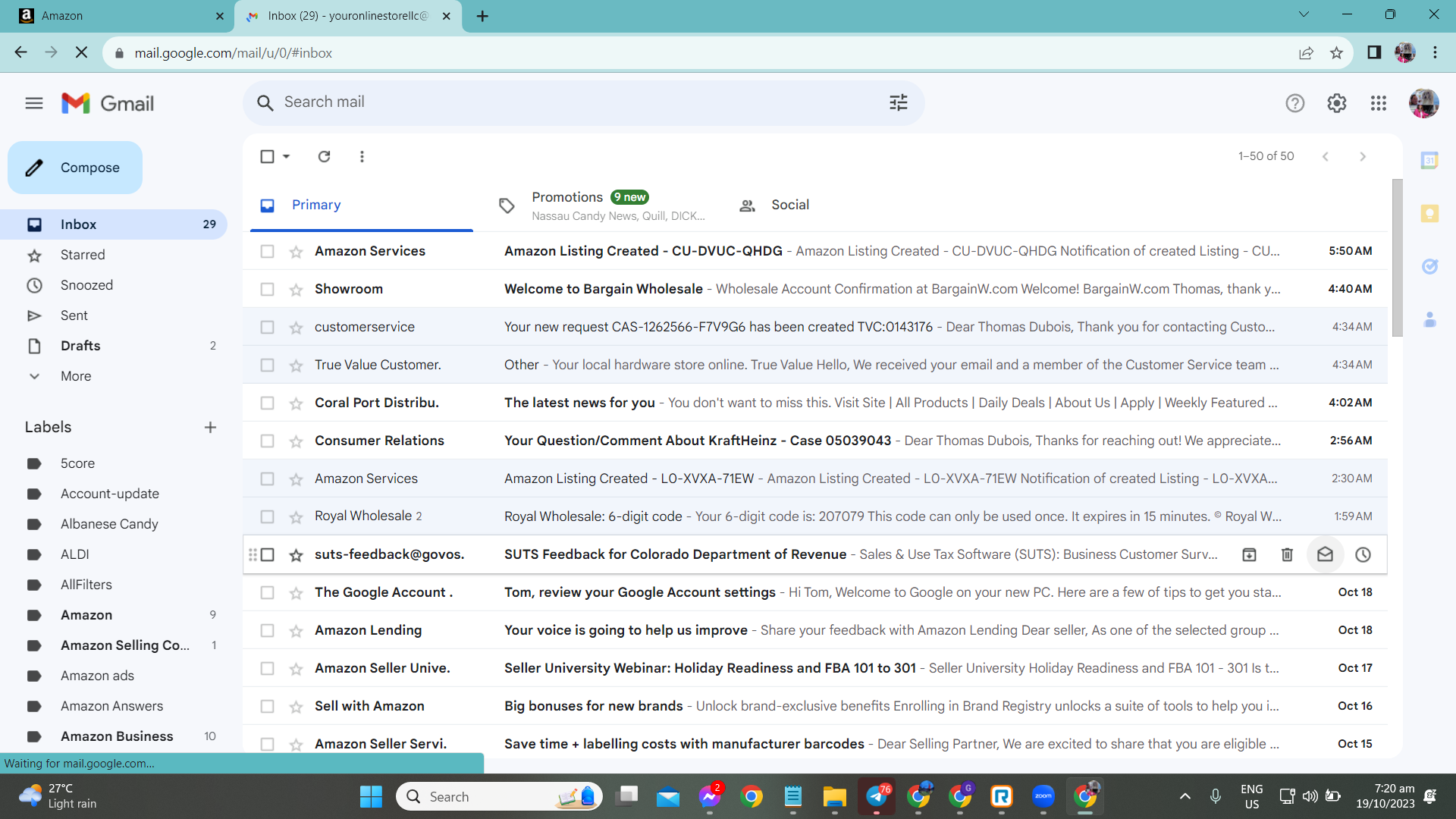Image resolution: width=1456 pixels, height=819 pixels.
Task: Star the Amazon Listing Created CU-DVUC-QHDG email
Action: pyautogui.click(x=296, y=251)
